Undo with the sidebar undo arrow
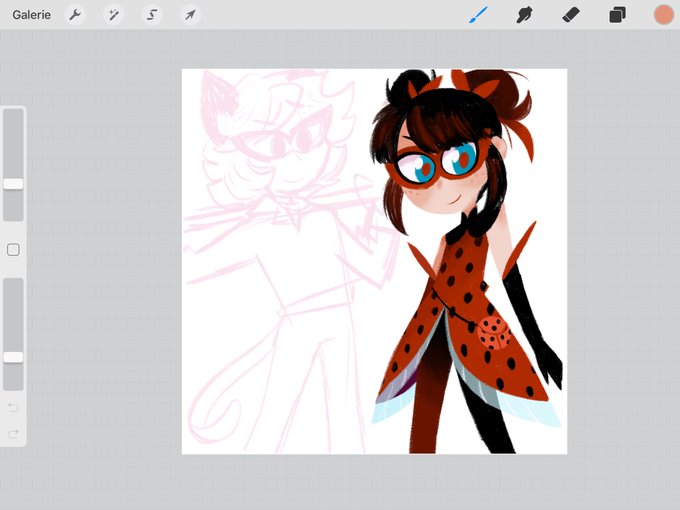680x510 pixels. (x=13, y=407)
